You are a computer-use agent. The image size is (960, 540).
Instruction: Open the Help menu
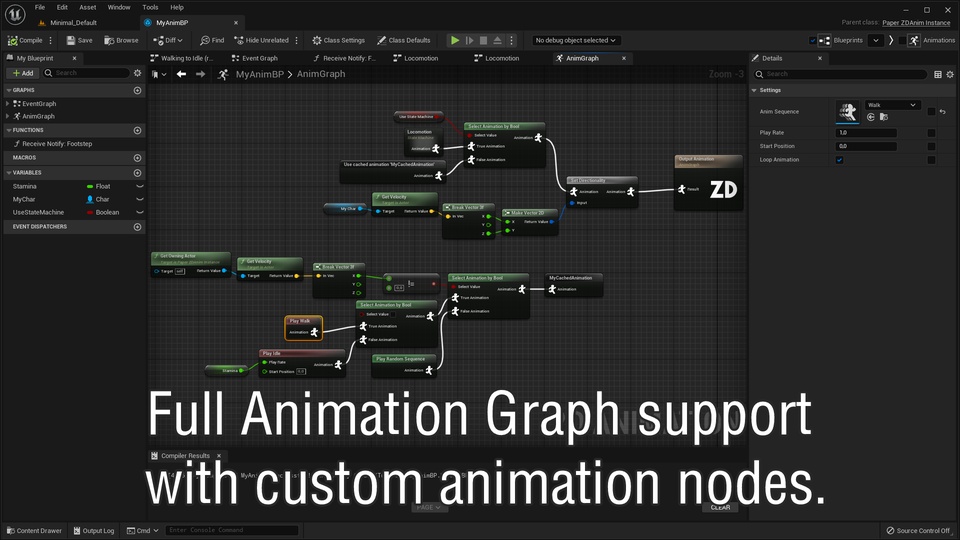pos(177,7)
